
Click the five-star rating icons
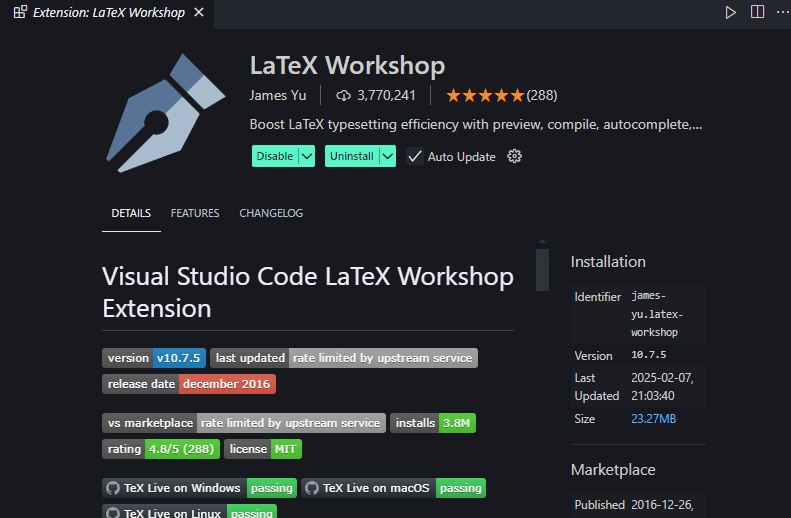485,95
